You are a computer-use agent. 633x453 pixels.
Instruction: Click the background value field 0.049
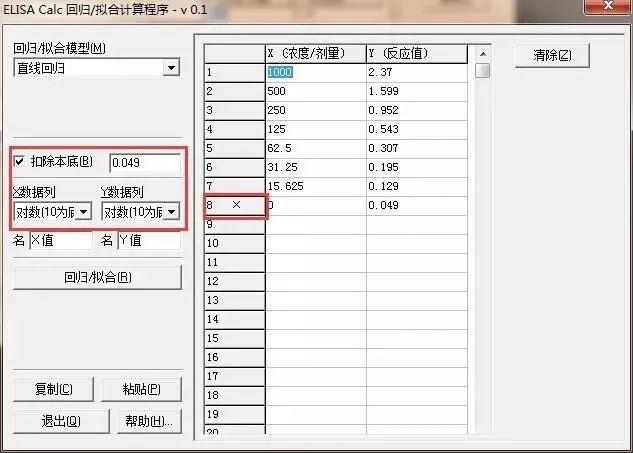click(x=145, y=163)
